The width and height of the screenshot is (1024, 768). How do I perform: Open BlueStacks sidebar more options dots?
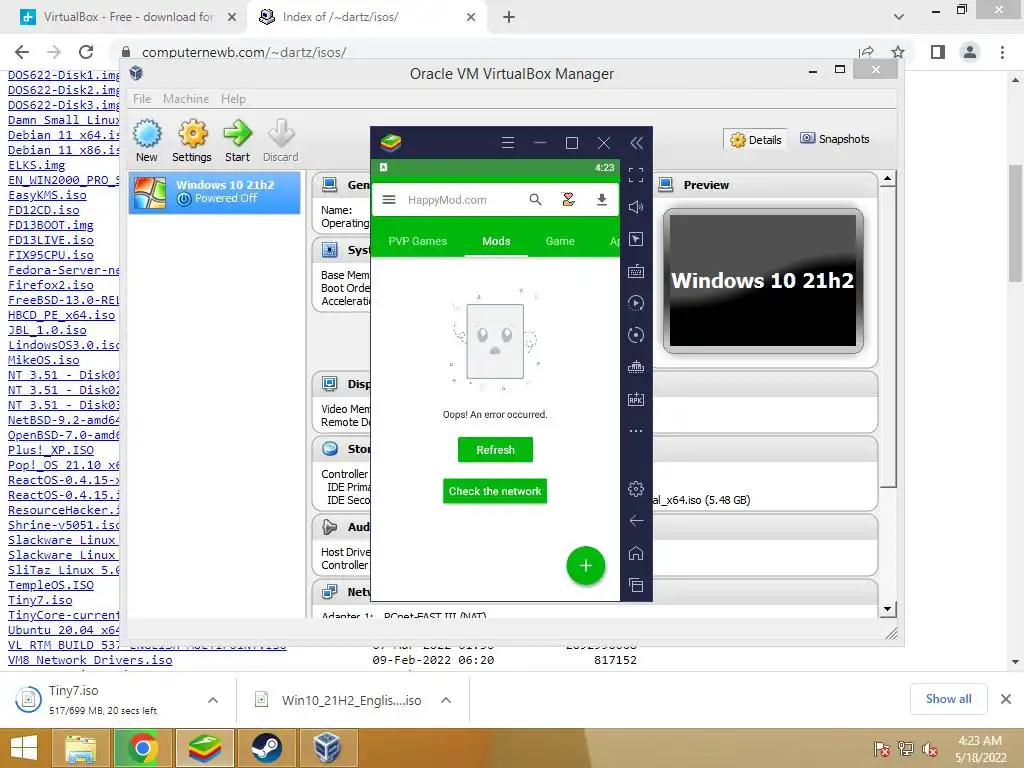[636, 431]
